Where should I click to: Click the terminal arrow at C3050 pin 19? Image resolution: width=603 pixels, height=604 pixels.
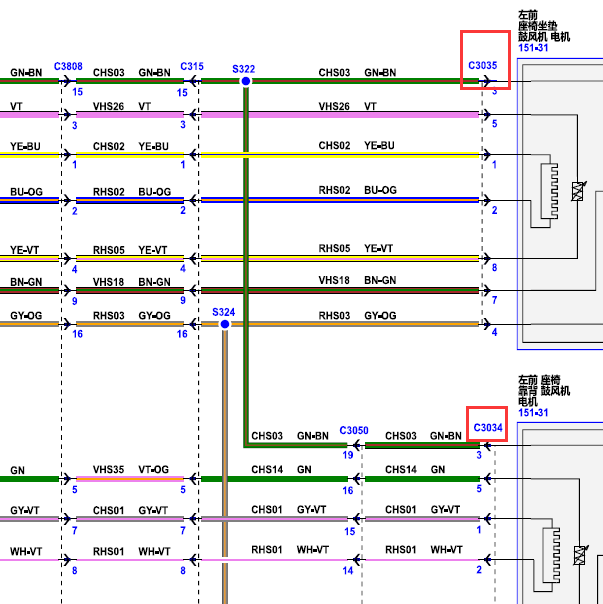coord(357,446)
